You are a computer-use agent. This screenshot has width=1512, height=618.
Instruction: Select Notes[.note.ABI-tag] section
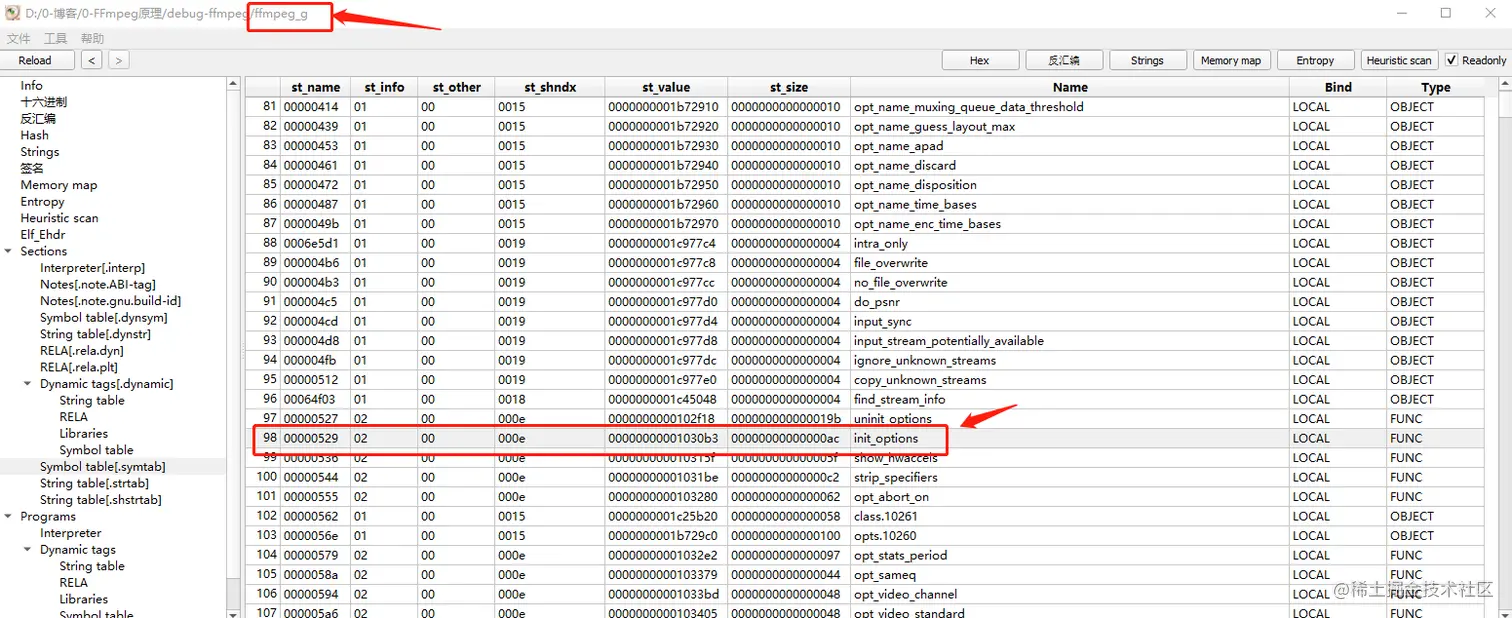point(98,284)
